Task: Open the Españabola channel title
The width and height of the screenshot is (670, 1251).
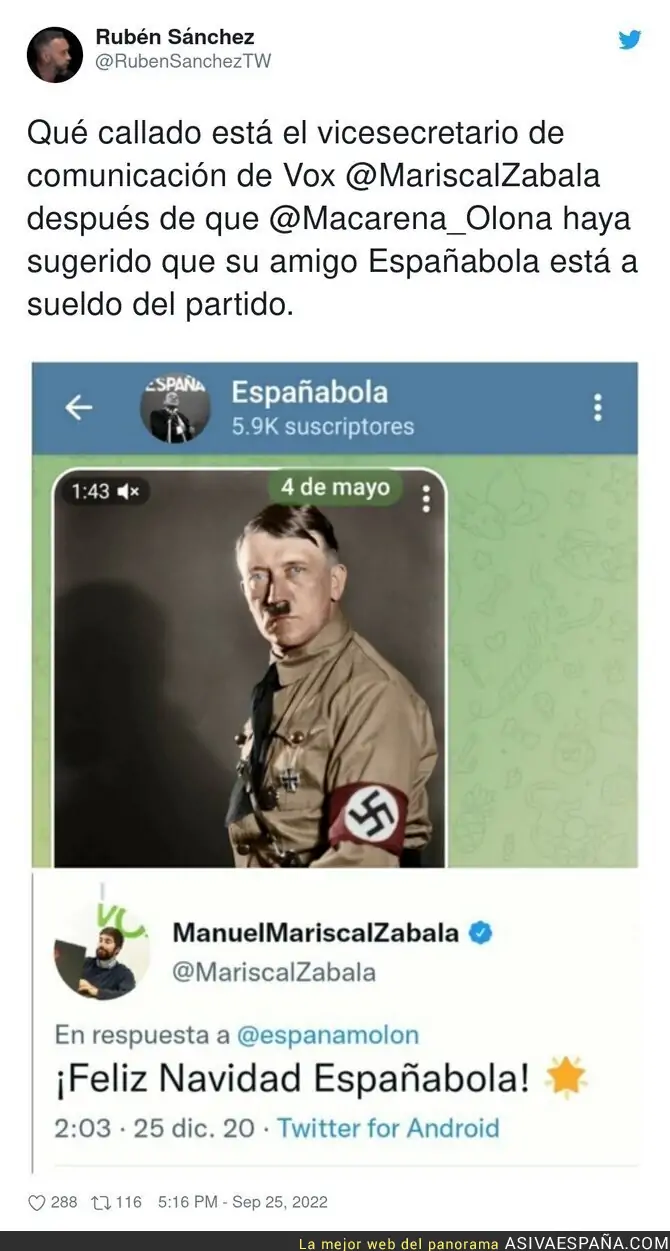Action: point(310,392)
